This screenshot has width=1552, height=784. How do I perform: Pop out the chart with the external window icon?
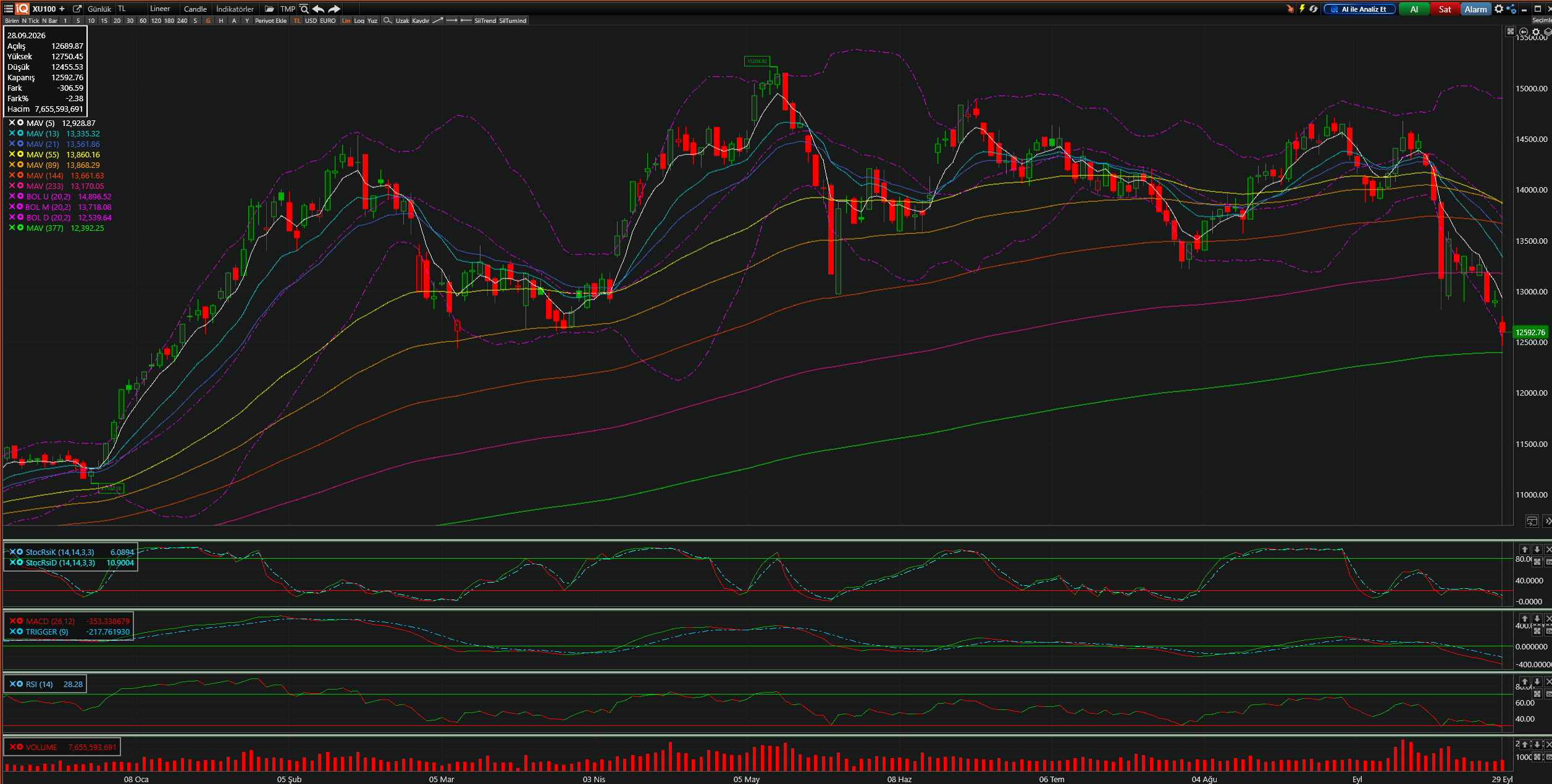(77, 9)
